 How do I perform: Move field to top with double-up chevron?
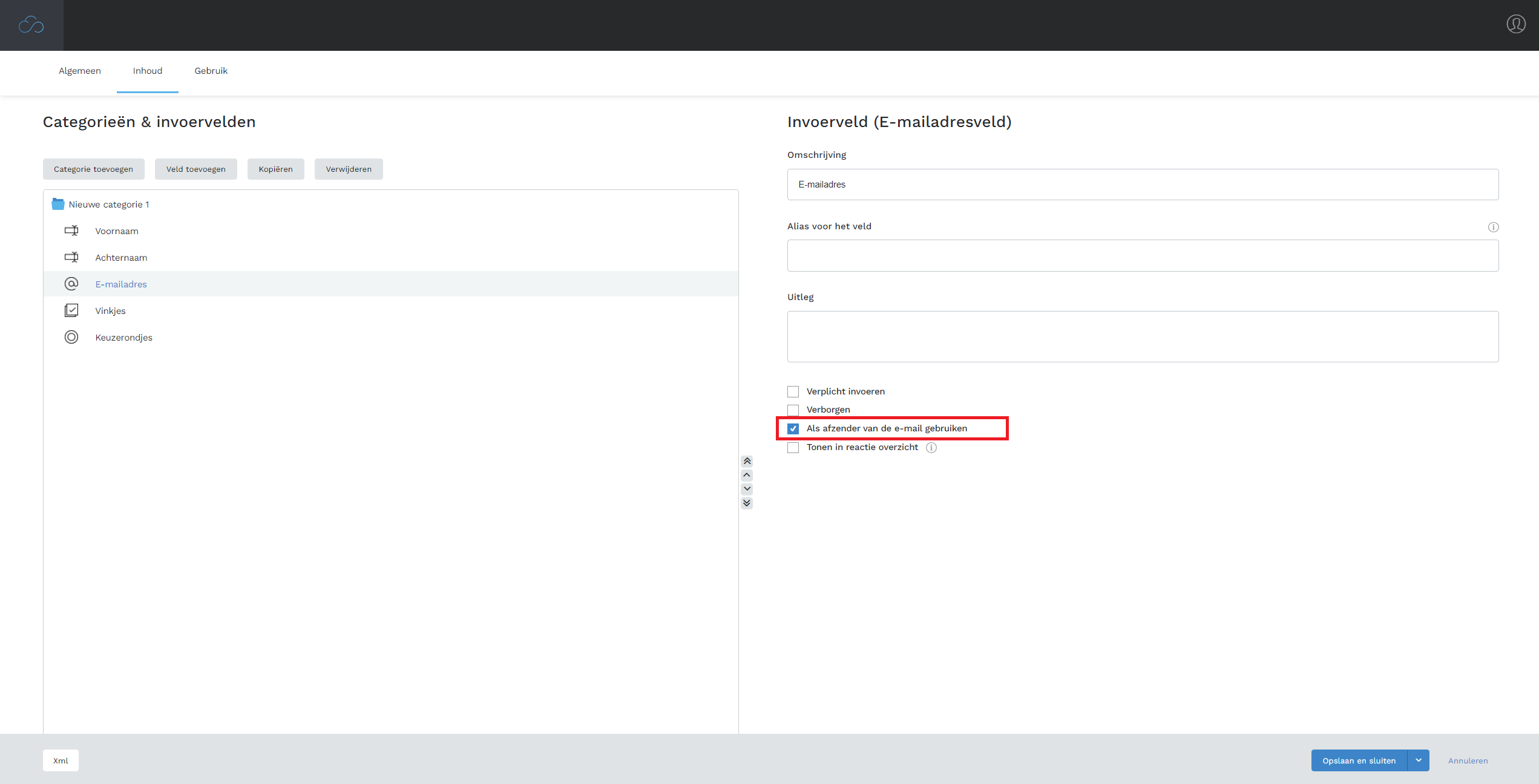click(747, 461)
